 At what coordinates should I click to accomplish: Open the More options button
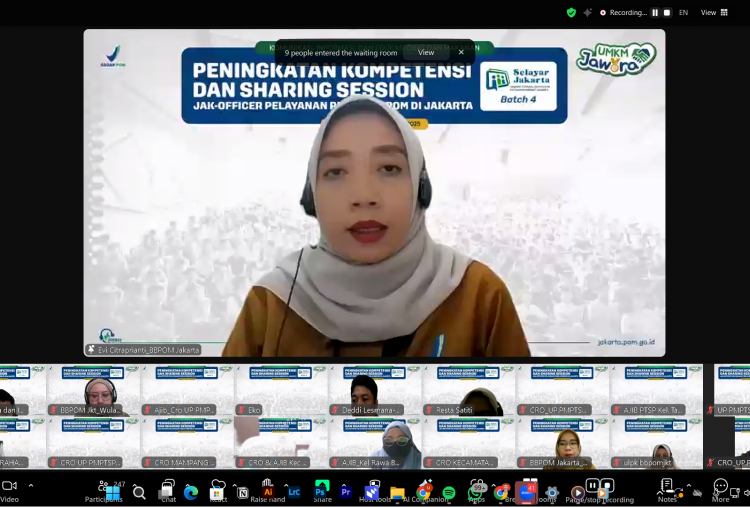[720, 491]
